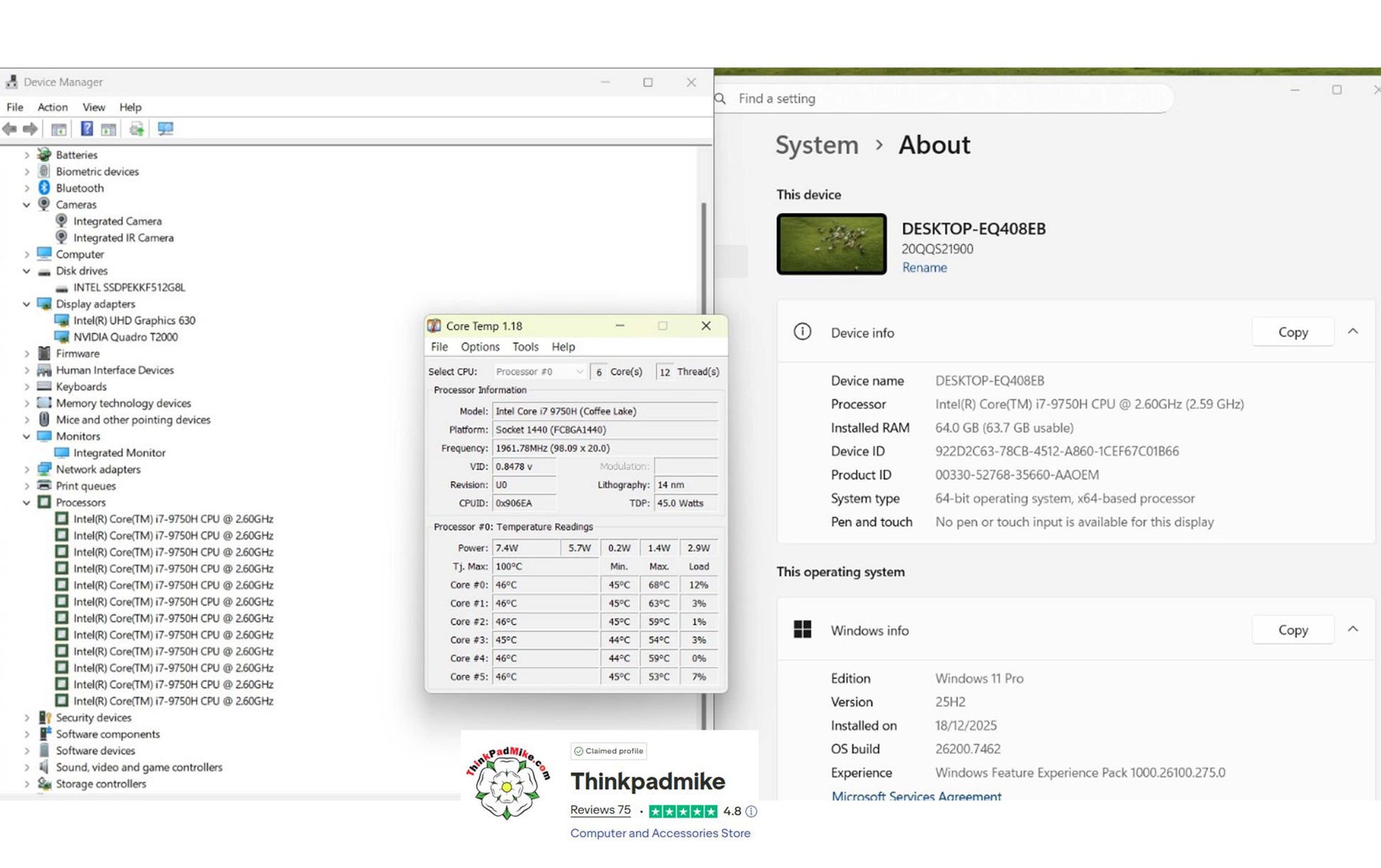Click Scan for hardware changes monitor icon
1381x868 pixels.
165,129
